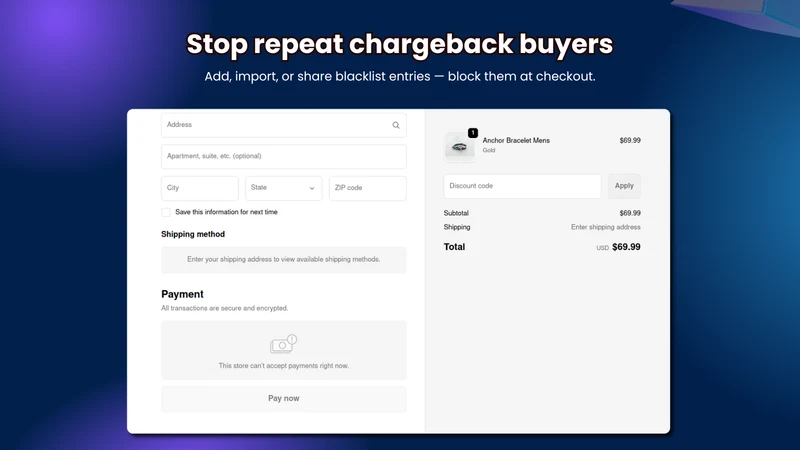Image resolution: width=800 pixels, height=450 pixels.
Task: Focus the Apartment, suite, etc. field
Action: pos(284,156)
